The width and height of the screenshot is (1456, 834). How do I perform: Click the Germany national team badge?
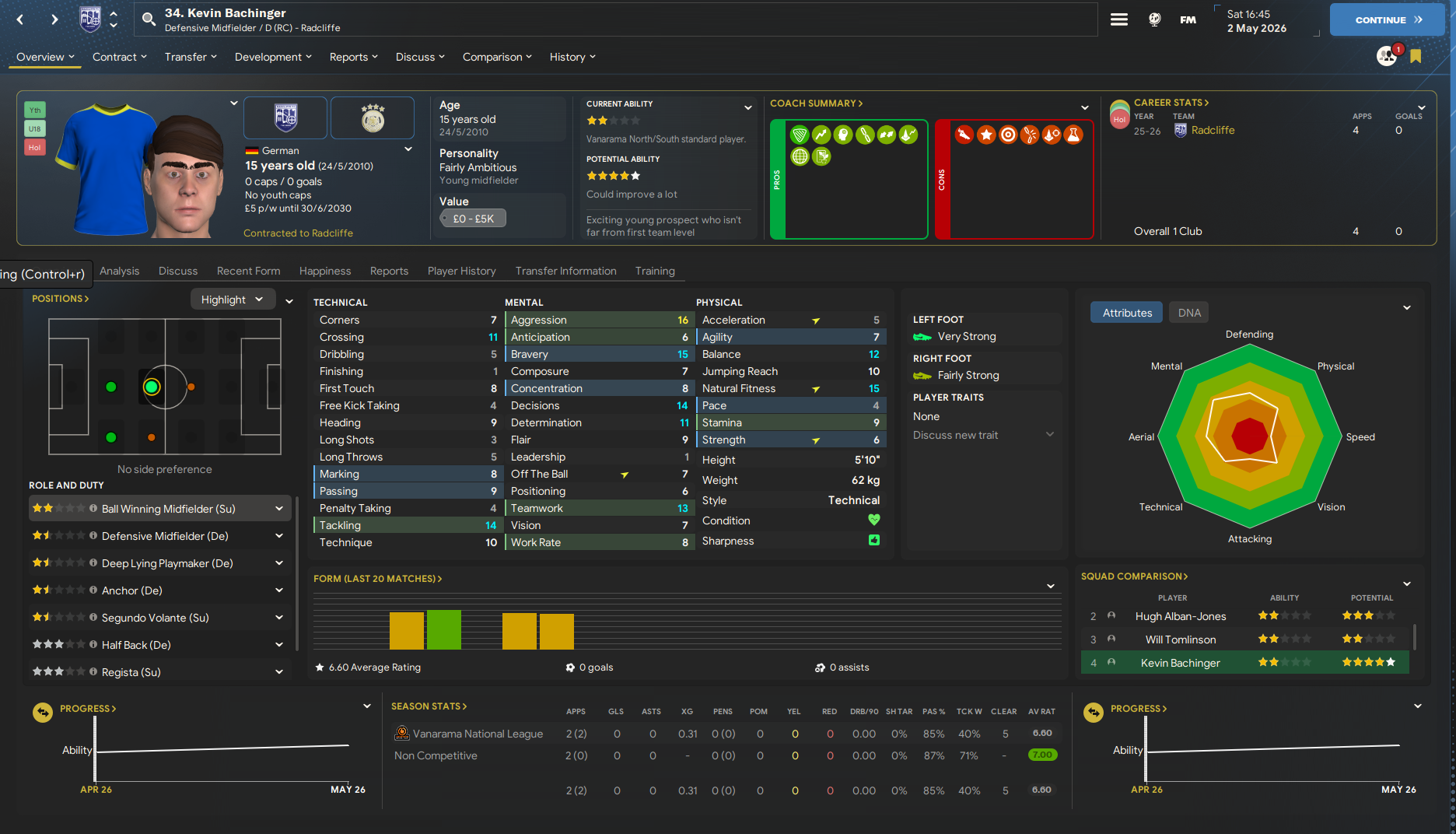click(x=373, y=118)
